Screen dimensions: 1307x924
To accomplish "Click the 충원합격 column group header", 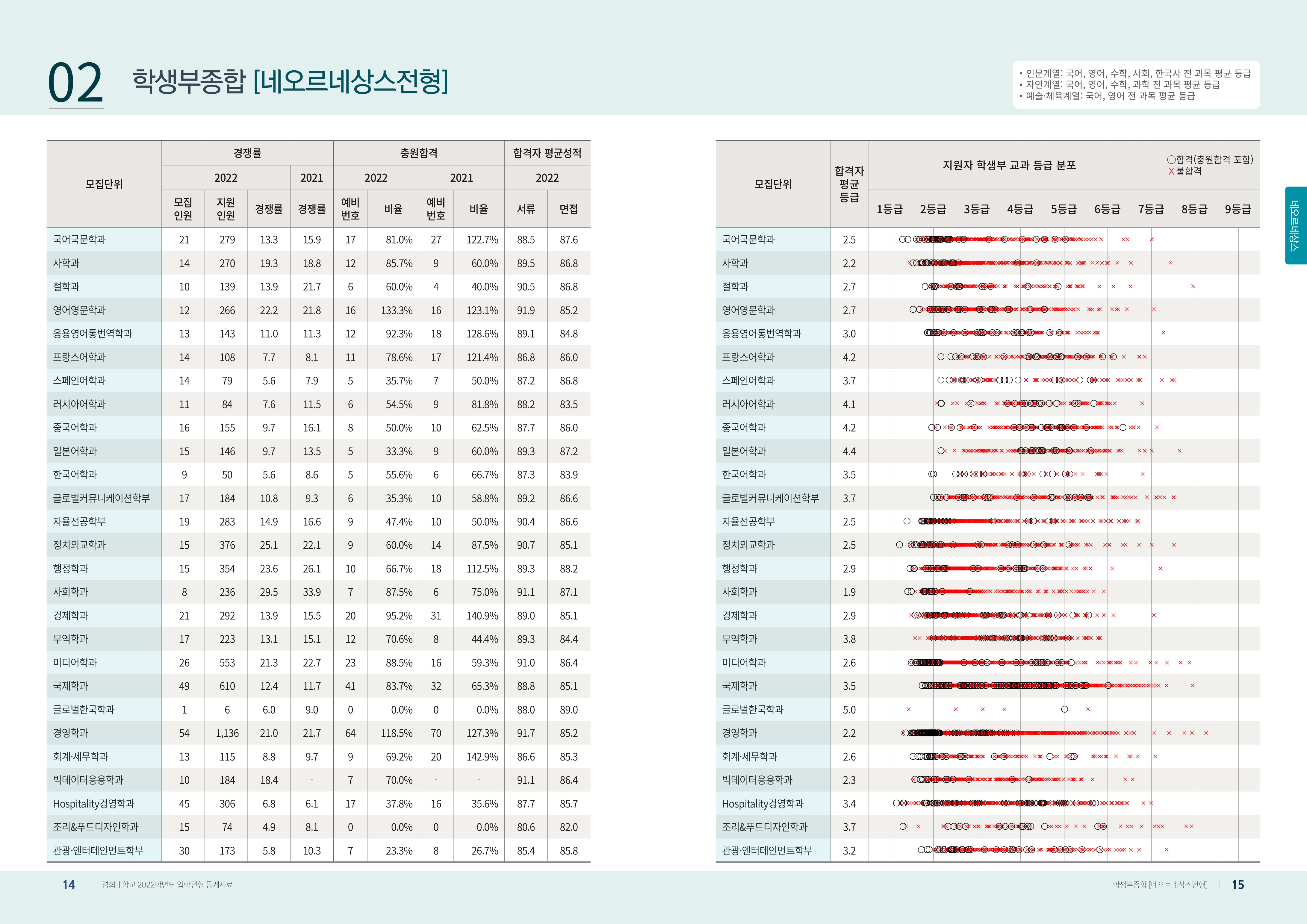I will pos(418,153).
